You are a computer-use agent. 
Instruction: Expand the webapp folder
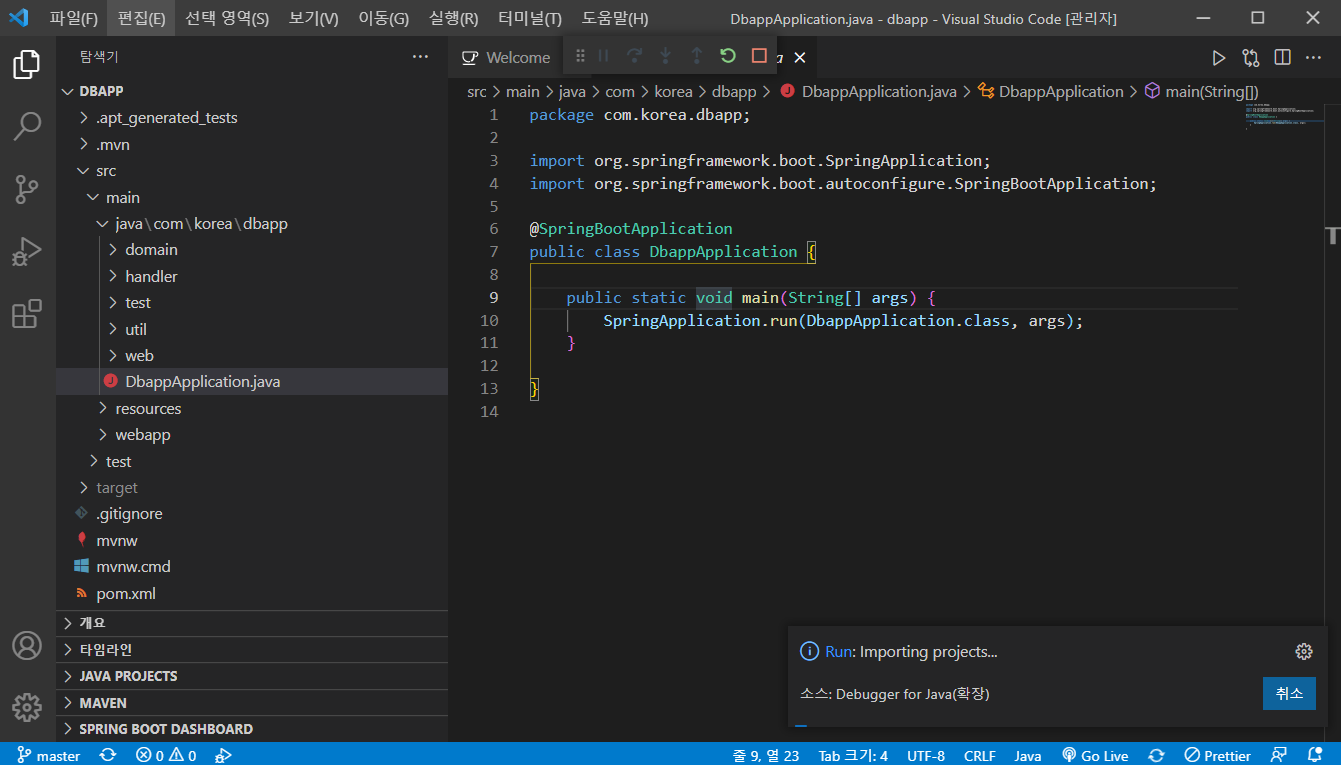252,435
